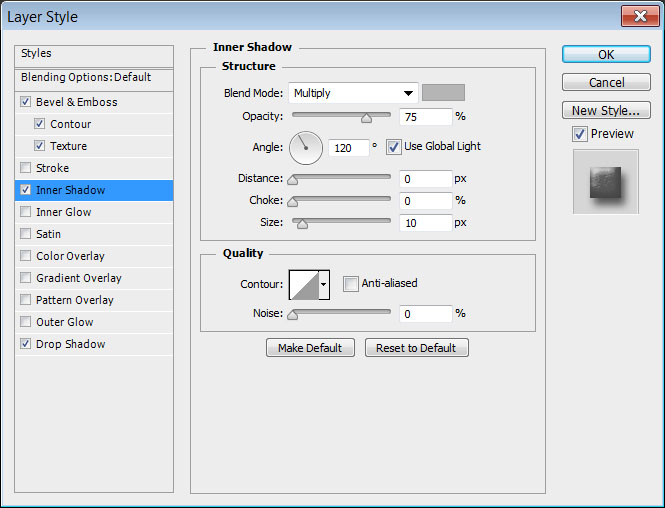Click the Size value input field

tap(424, 223)
